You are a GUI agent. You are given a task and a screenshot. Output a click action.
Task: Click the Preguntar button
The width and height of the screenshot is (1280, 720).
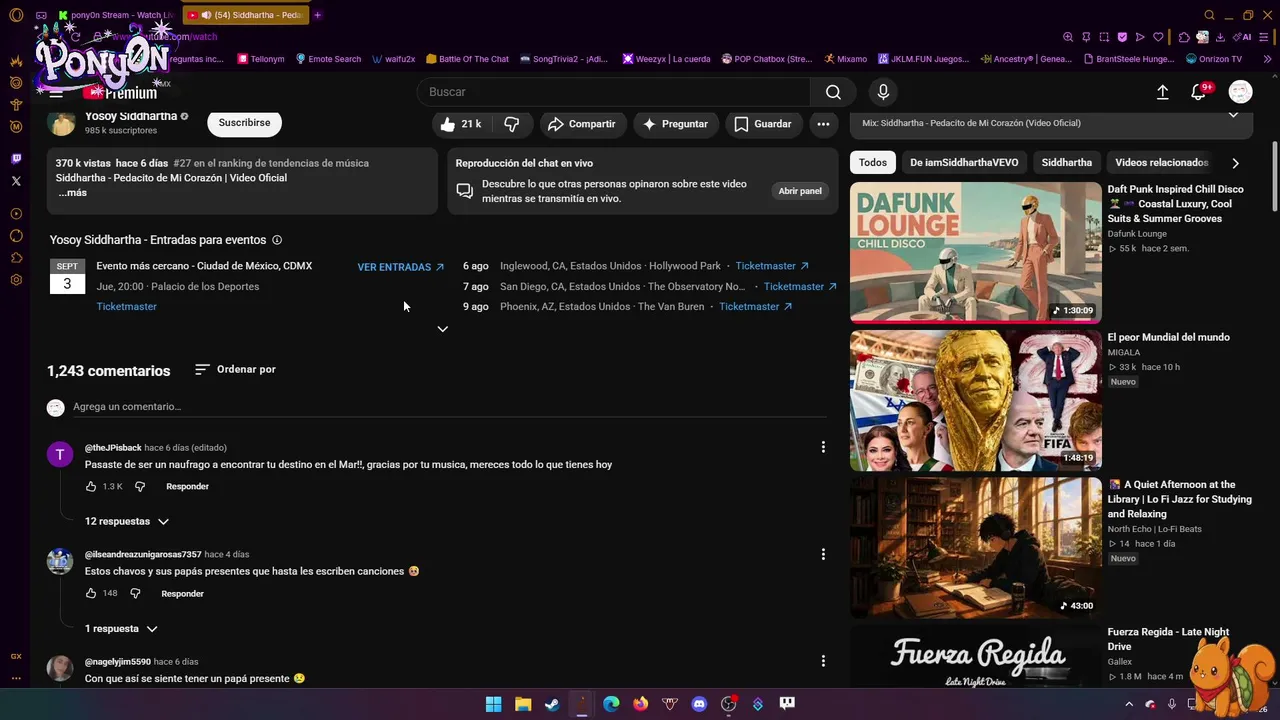tap(675, 124)
